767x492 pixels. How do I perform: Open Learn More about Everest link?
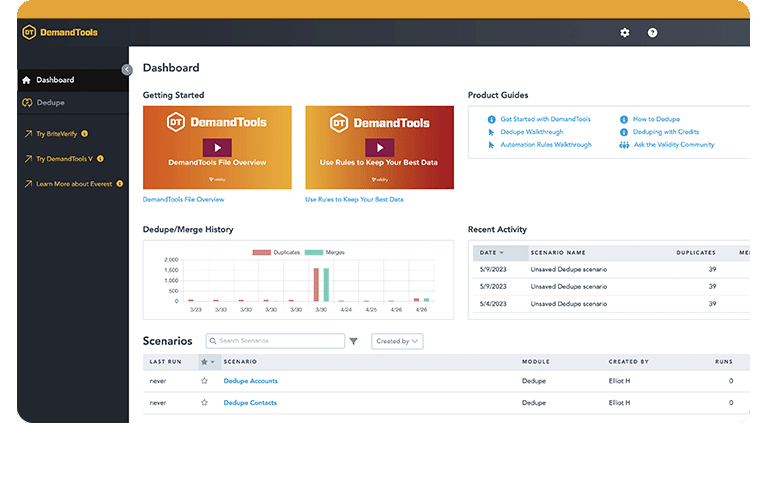pos(74,184)
